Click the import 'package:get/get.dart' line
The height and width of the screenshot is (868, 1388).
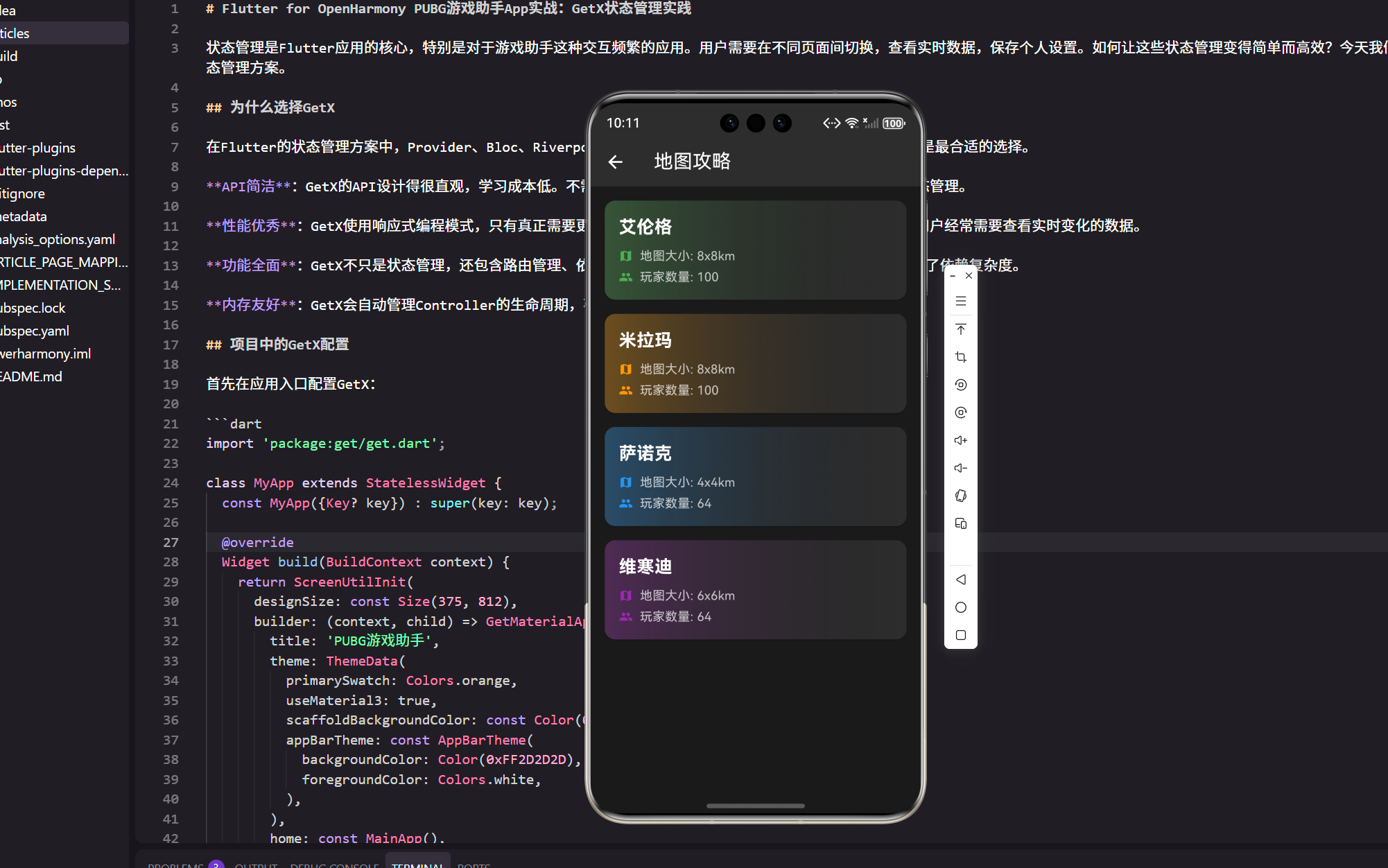click(x=325, y=444)
